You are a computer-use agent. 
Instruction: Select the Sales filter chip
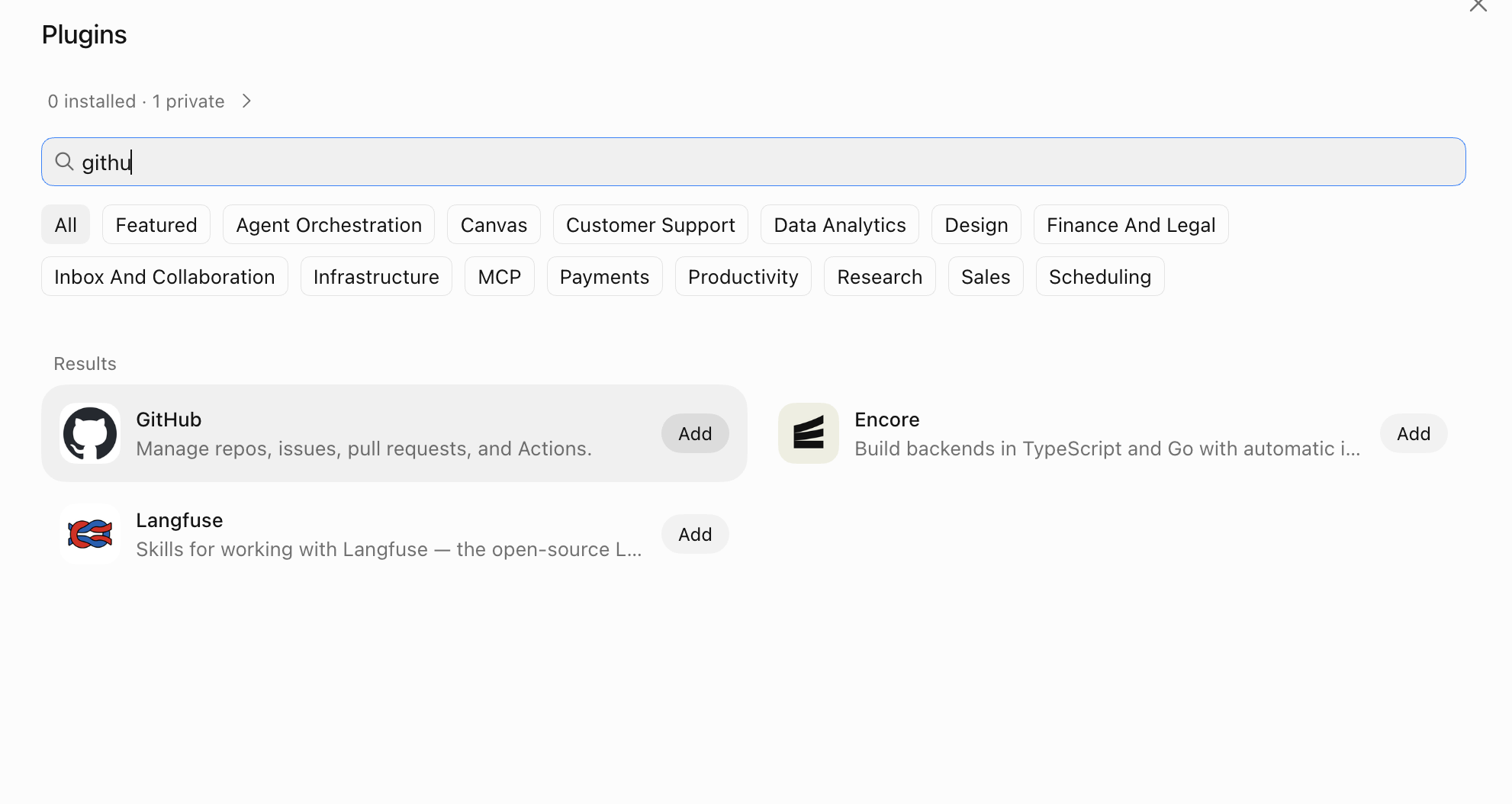point(986,277)
